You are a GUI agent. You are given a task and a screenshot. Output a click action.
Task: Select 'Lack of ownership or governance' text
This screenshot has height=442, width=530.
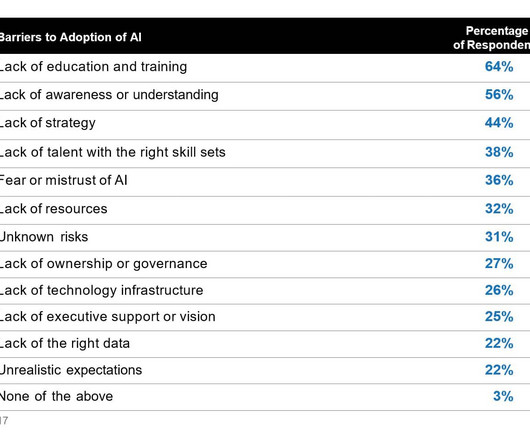[103, 264]
